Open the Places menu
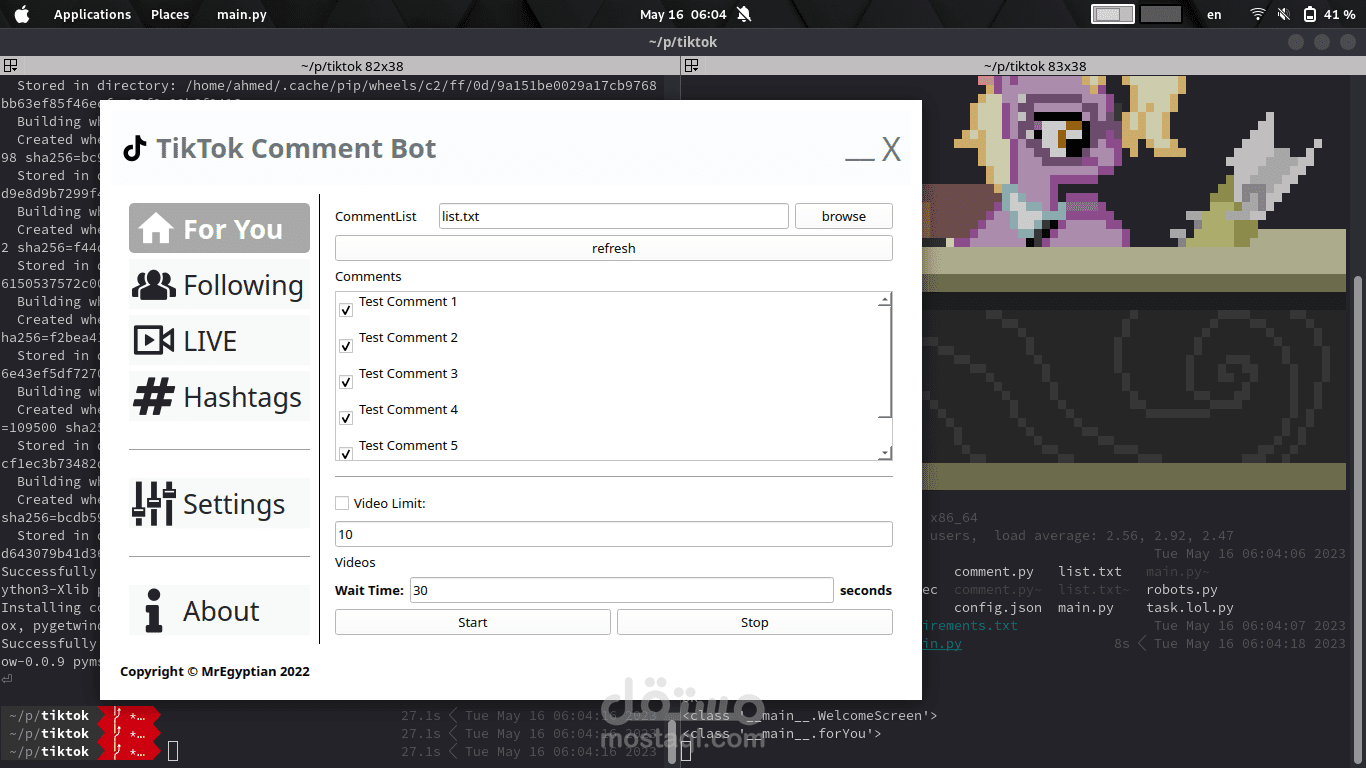The height and width of the screenshot is (768, 1366). click(170, 14)
